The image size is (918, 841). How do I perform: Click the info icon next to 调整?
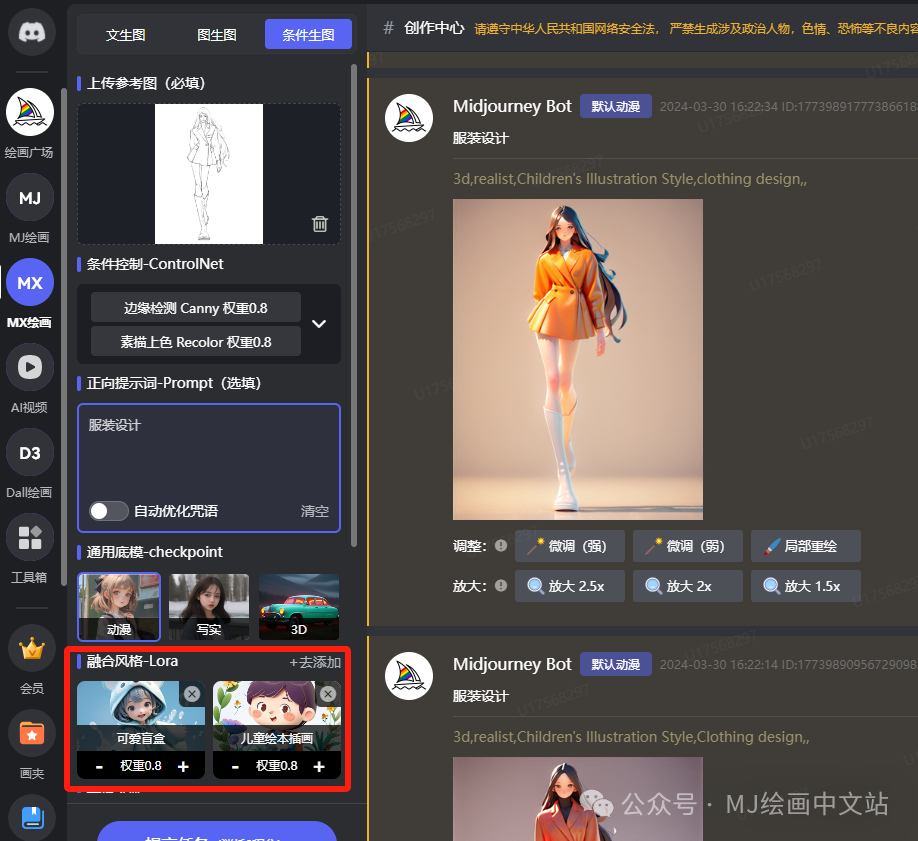[503, 545]
